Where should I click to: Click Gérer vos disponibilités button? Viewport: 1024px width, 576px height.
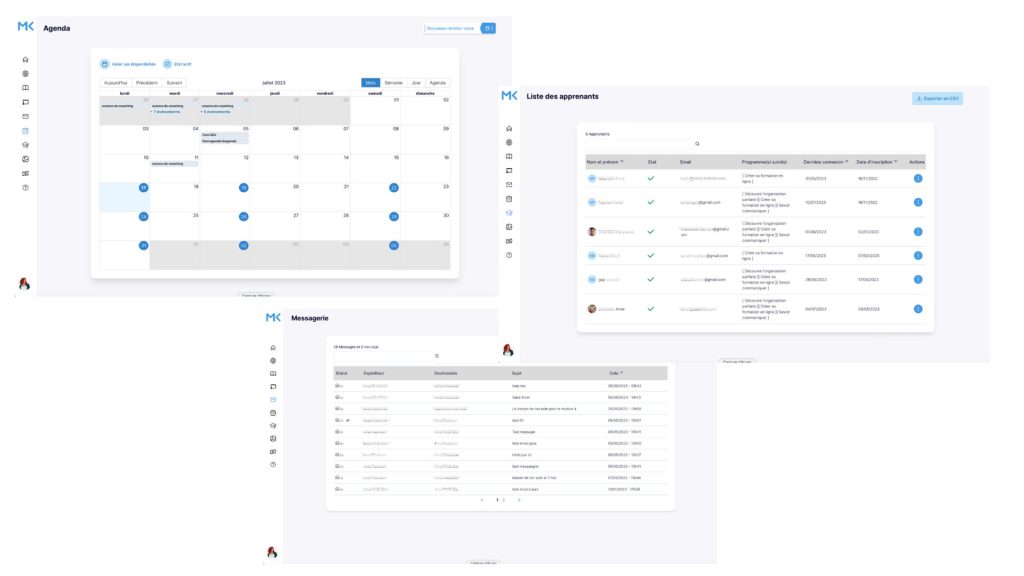pyautogui.click(x=128, y=64)
